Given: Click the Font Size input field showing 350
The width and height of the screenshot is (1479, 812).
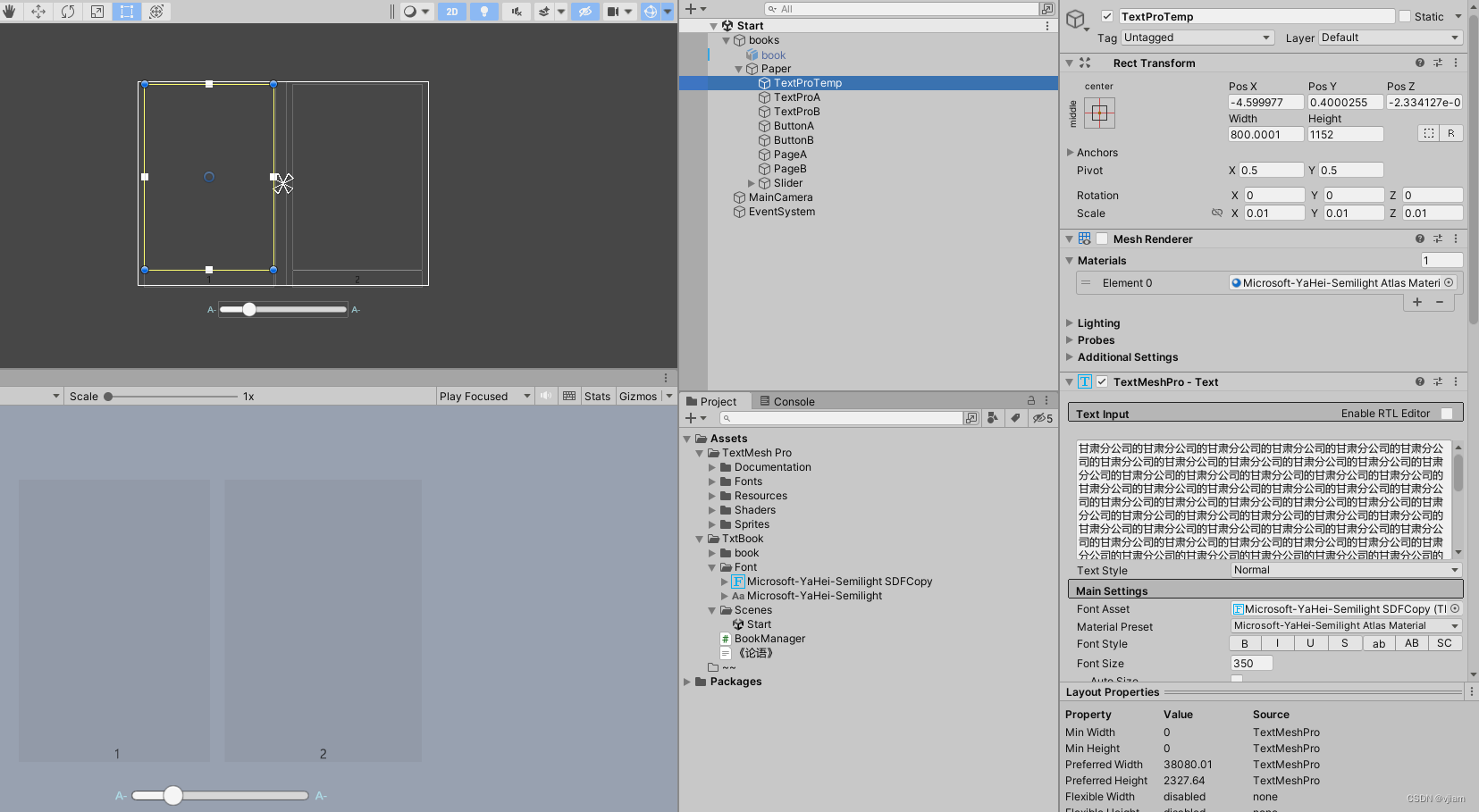Looking at the screenshot, I should pyautogui.click(x=1250, y=663).
